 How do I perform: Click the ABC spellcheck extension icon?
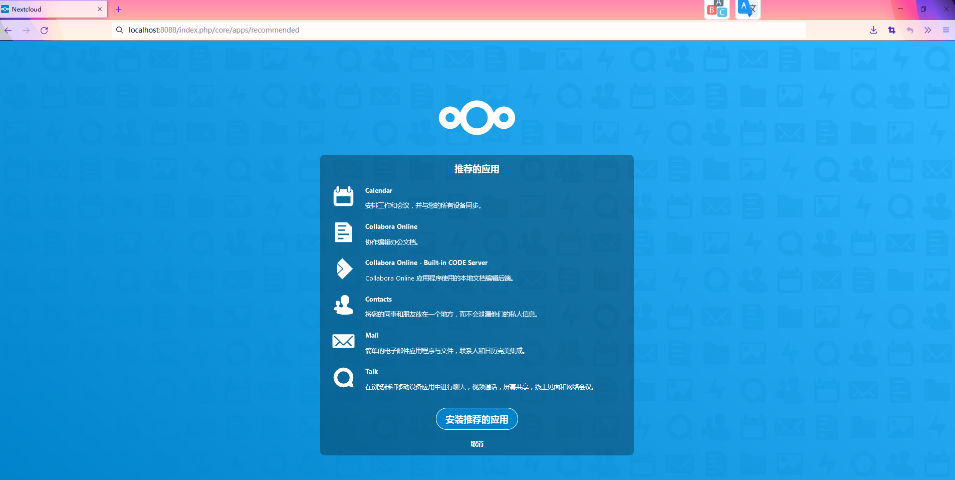[x=717, y=9]
